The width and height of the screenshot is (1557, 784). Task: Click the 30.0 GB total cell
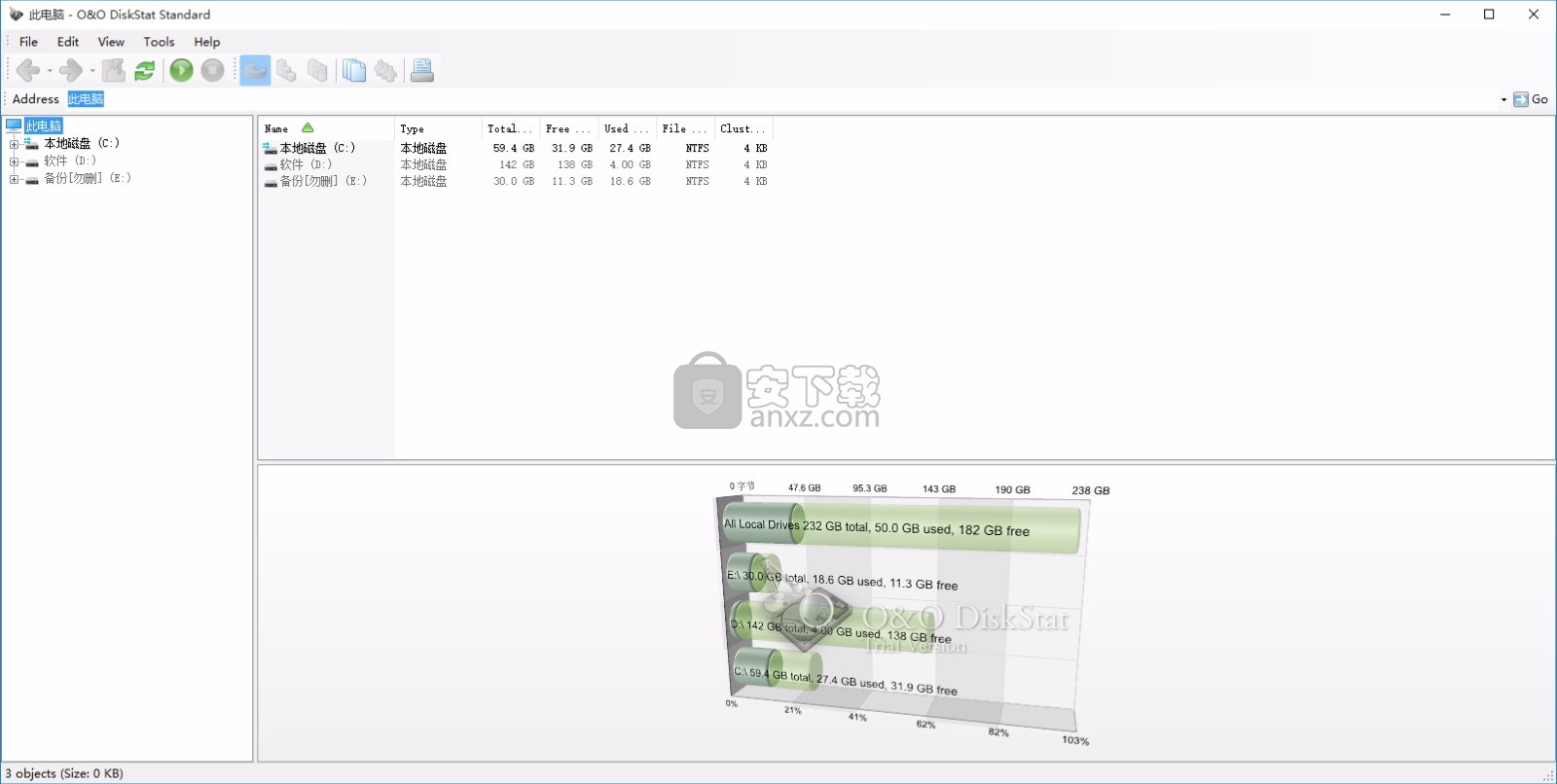coord(514,181)
